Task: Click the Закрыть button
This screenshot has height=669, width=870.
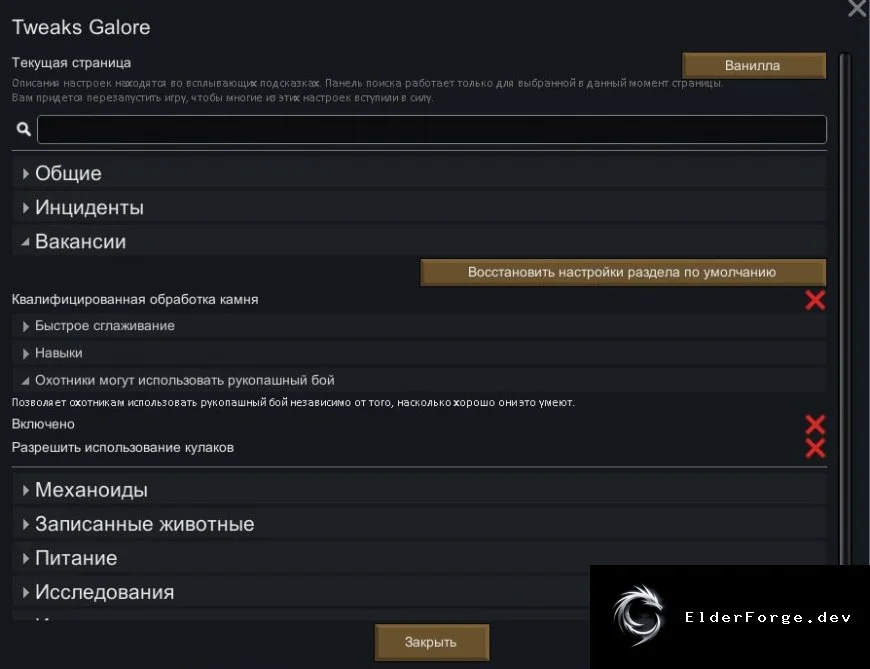Action: 432,642
